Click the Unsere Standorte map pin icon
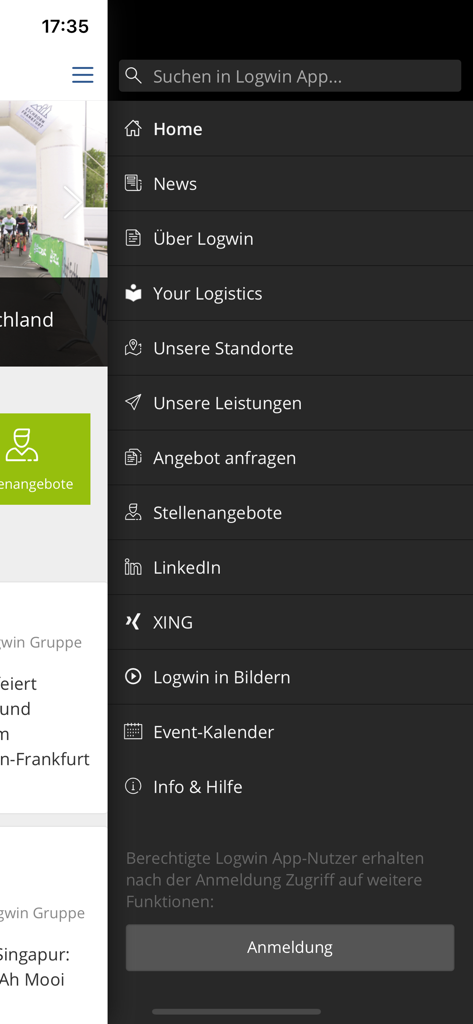 pos(133,348)
